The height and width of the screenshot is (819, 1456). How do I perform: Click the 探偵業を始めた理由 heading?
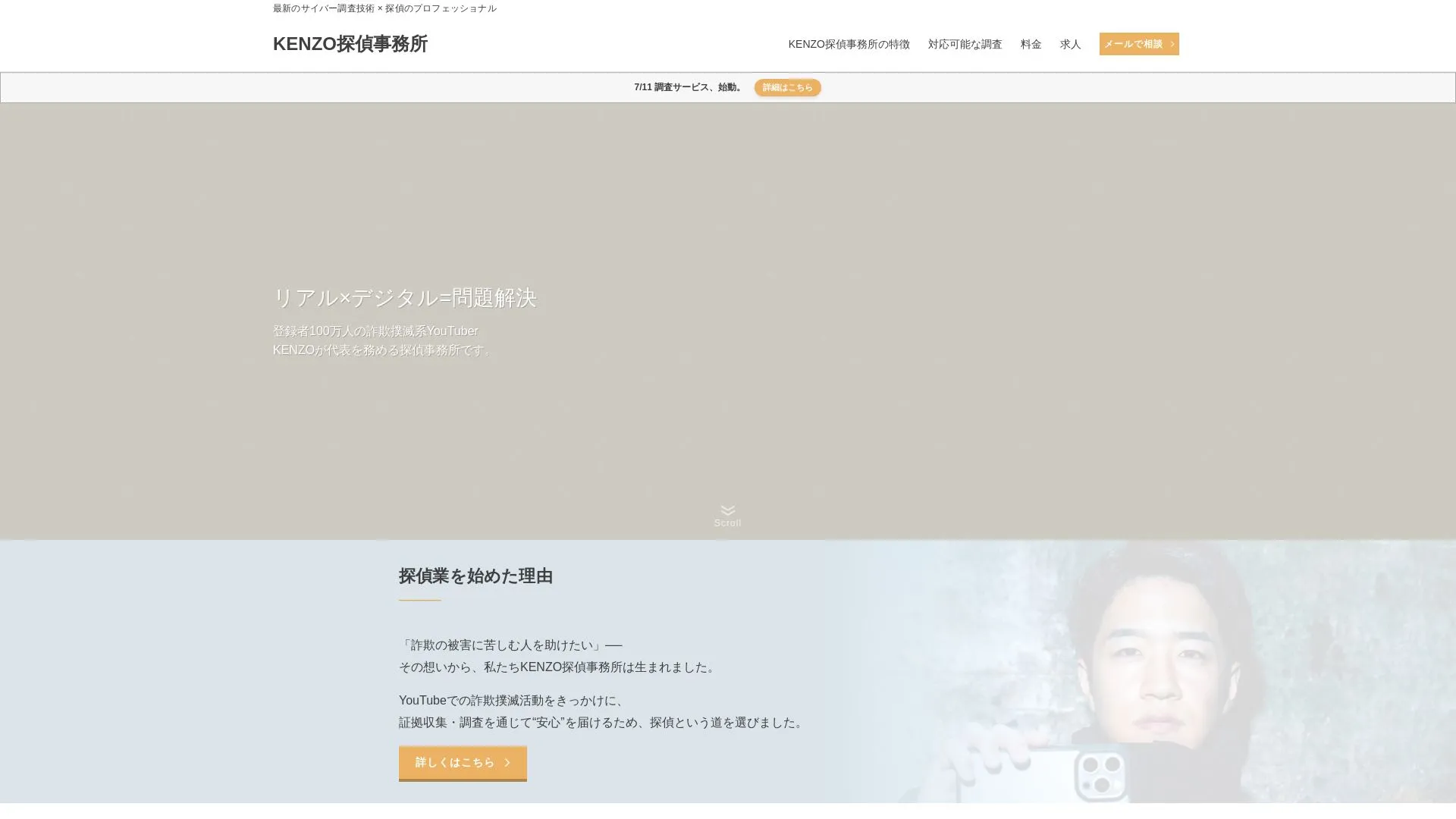pyautogui.click(x=475, y=576)
